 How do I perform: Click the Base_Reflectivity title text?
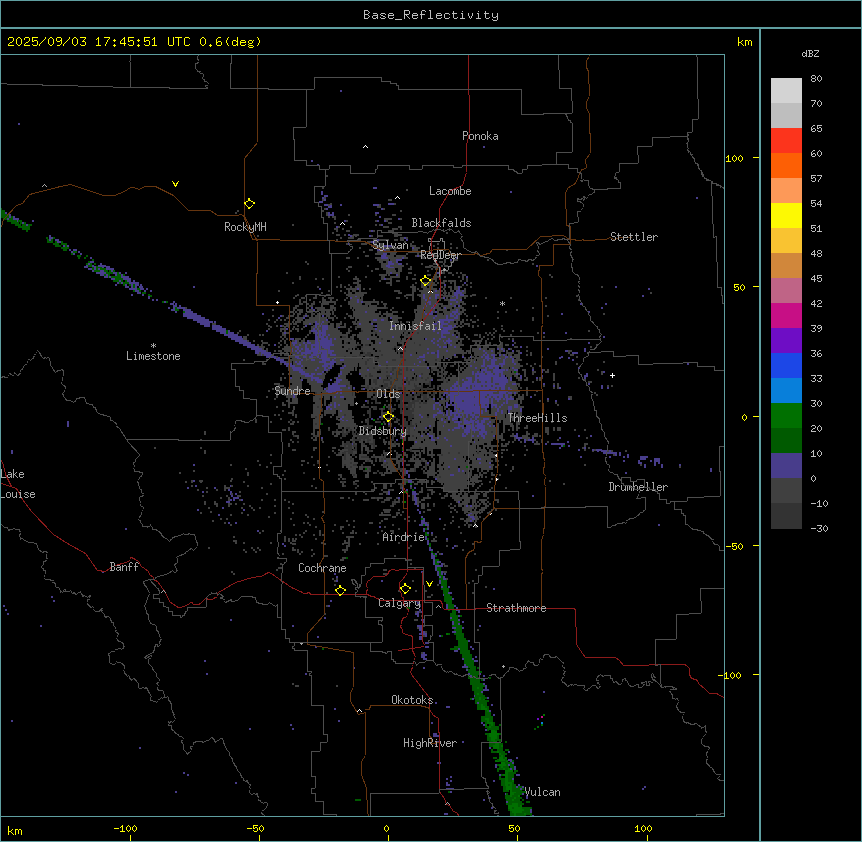431,15
